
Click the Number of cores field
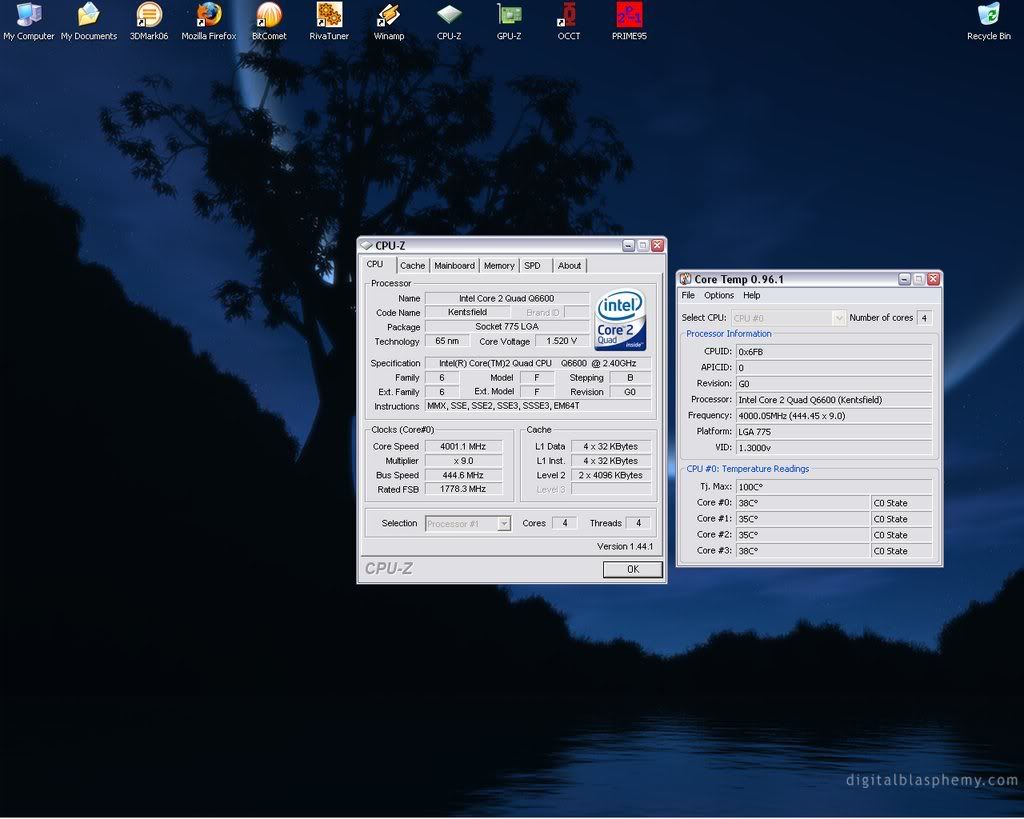pyautogui.click(x=926, y=318)
